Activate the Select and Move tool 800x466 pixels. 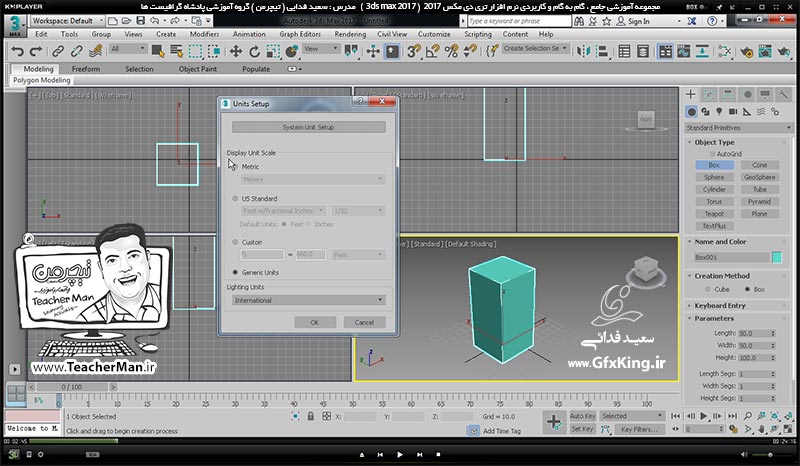coord(236,51)
